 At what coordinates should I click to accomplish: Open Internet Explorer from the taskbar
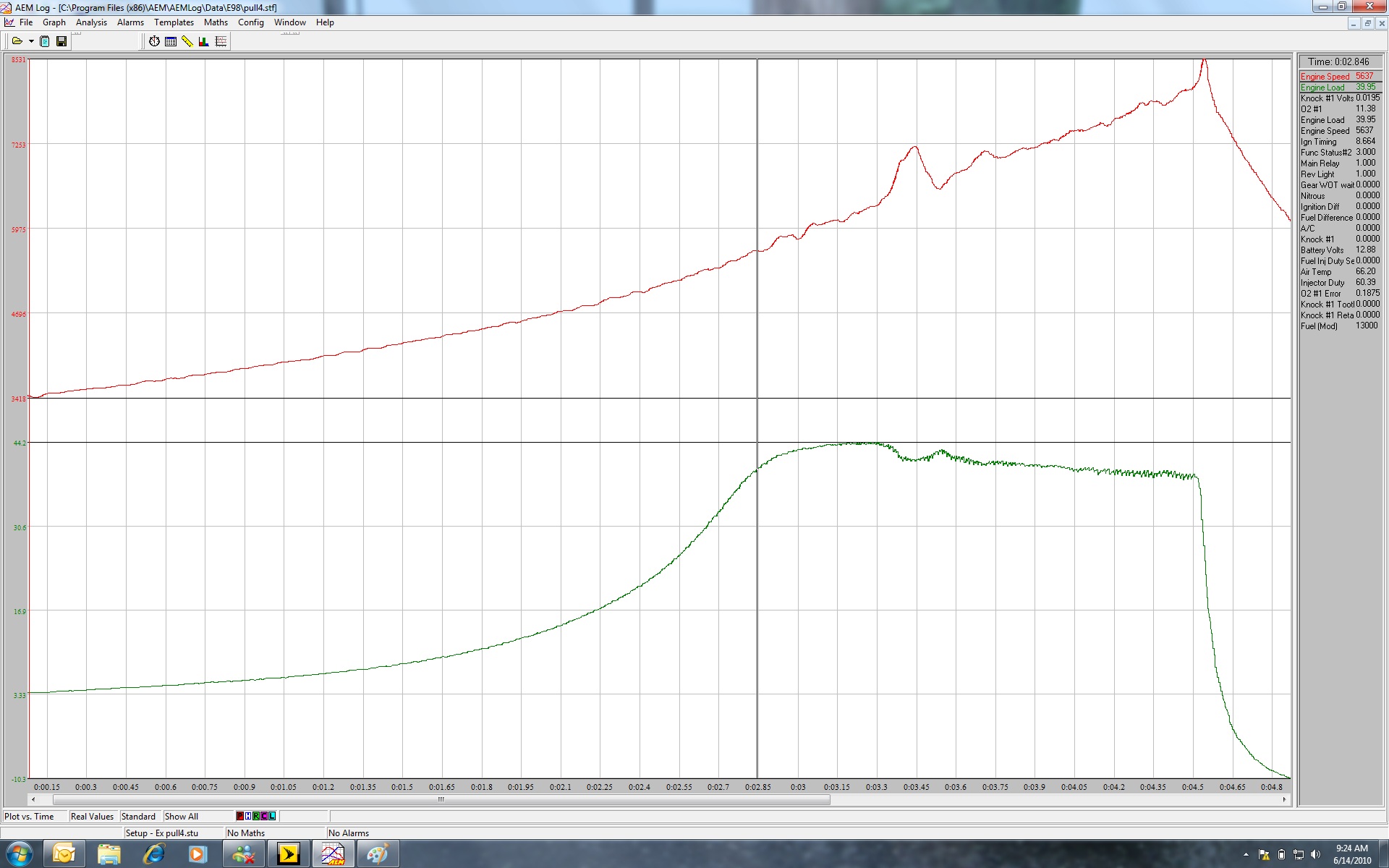coord(153,854)
